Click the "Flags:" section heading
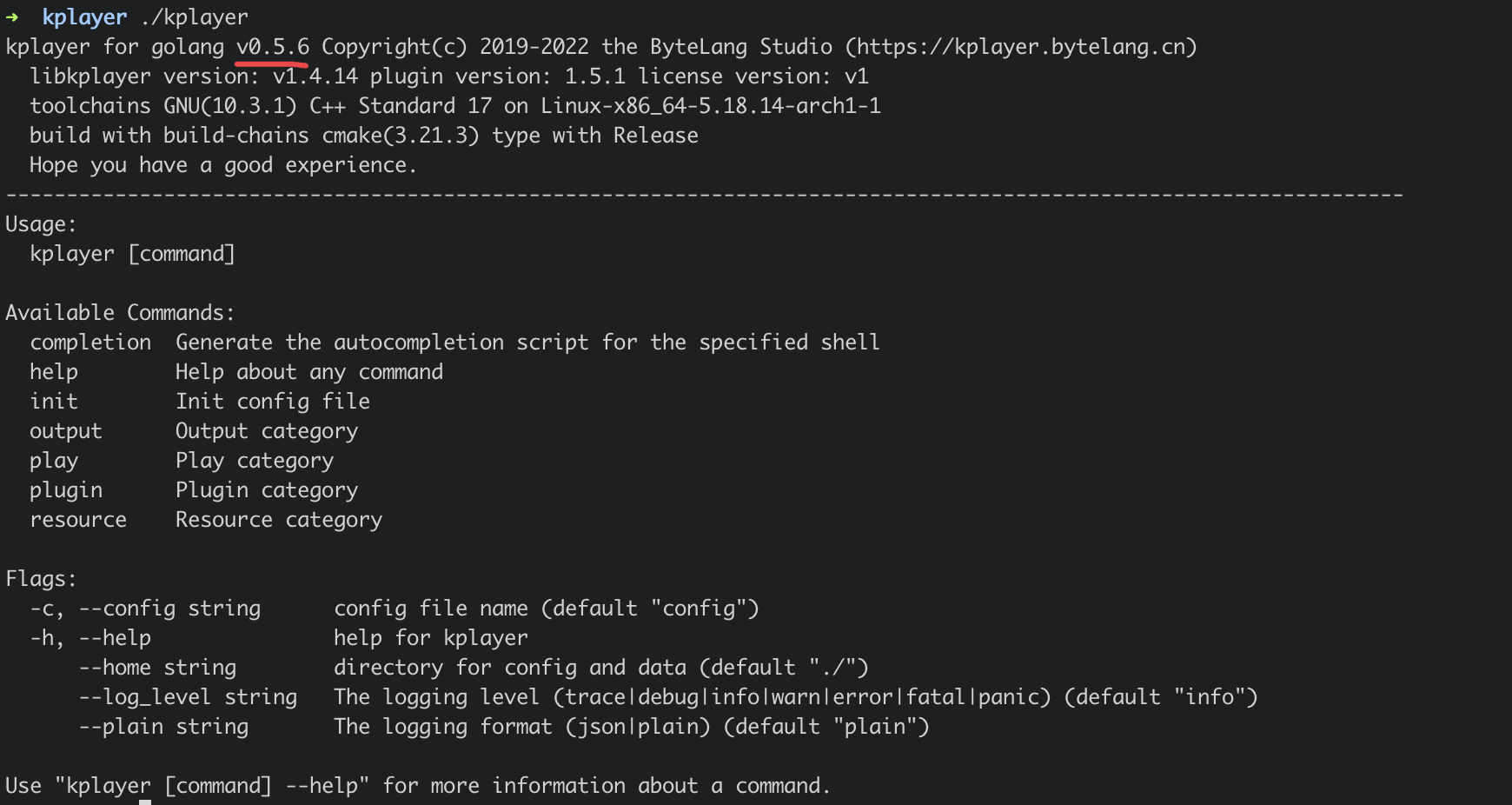This screenshot has height=805, width=1512. point(41,579)
